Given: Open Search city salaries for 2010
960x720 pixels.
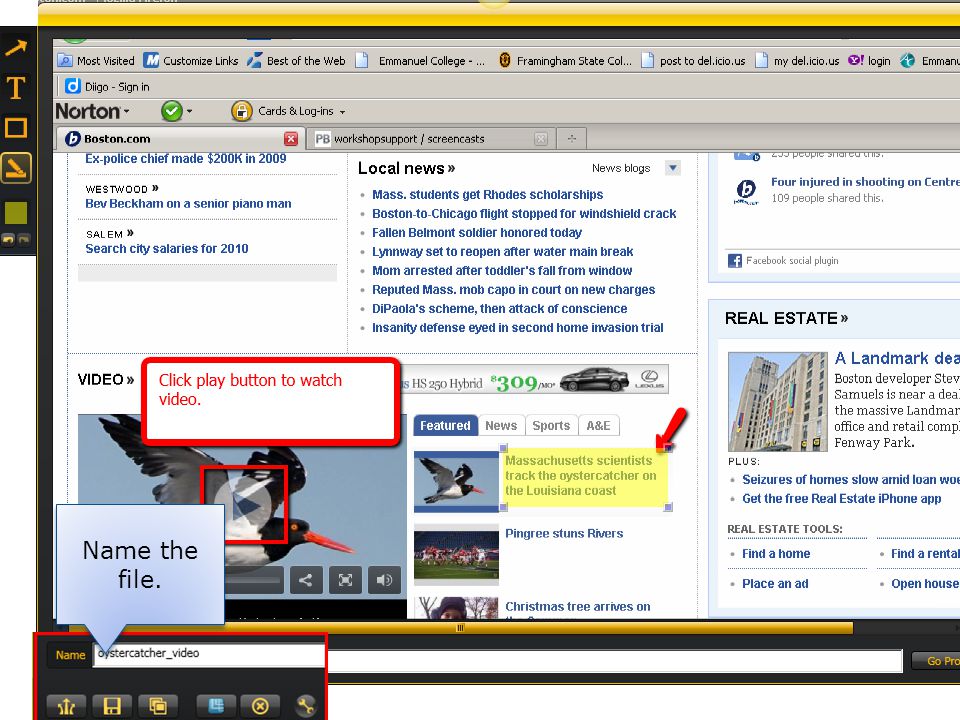Looking at the screenshot, I should [x=167, y=249].
